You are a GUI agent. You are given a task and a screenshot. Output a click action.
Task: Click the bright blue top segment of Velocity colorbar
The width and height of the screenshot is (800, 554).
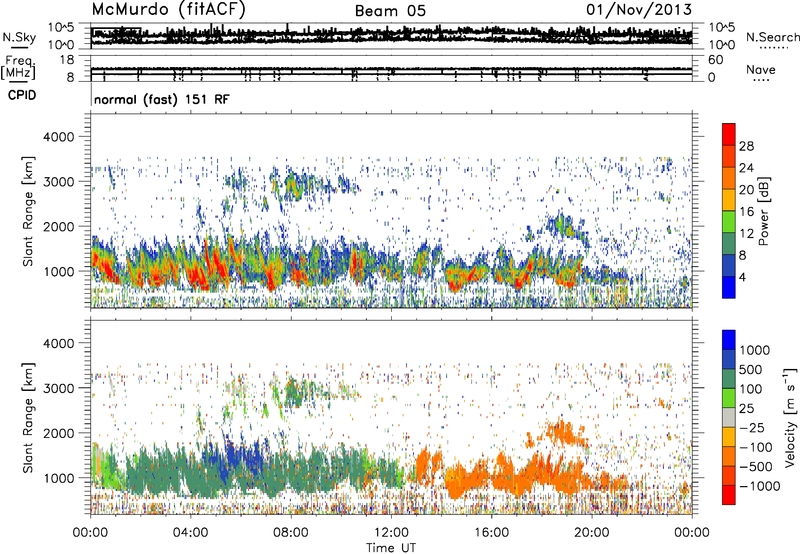(729, 340)
